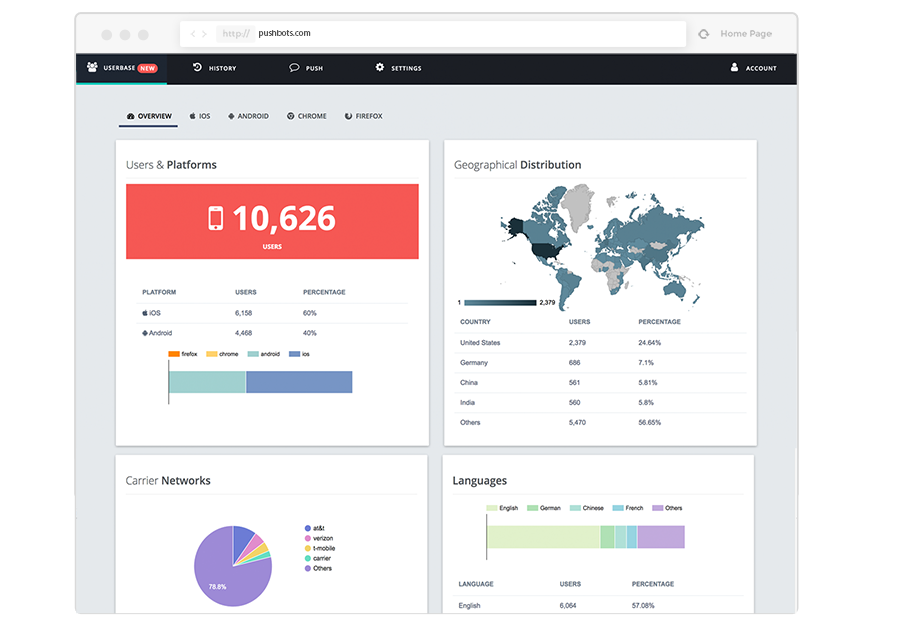This screenshot has height=627, width=900.
Task: Click the browser reload icon
Action: tap(704, 34)
